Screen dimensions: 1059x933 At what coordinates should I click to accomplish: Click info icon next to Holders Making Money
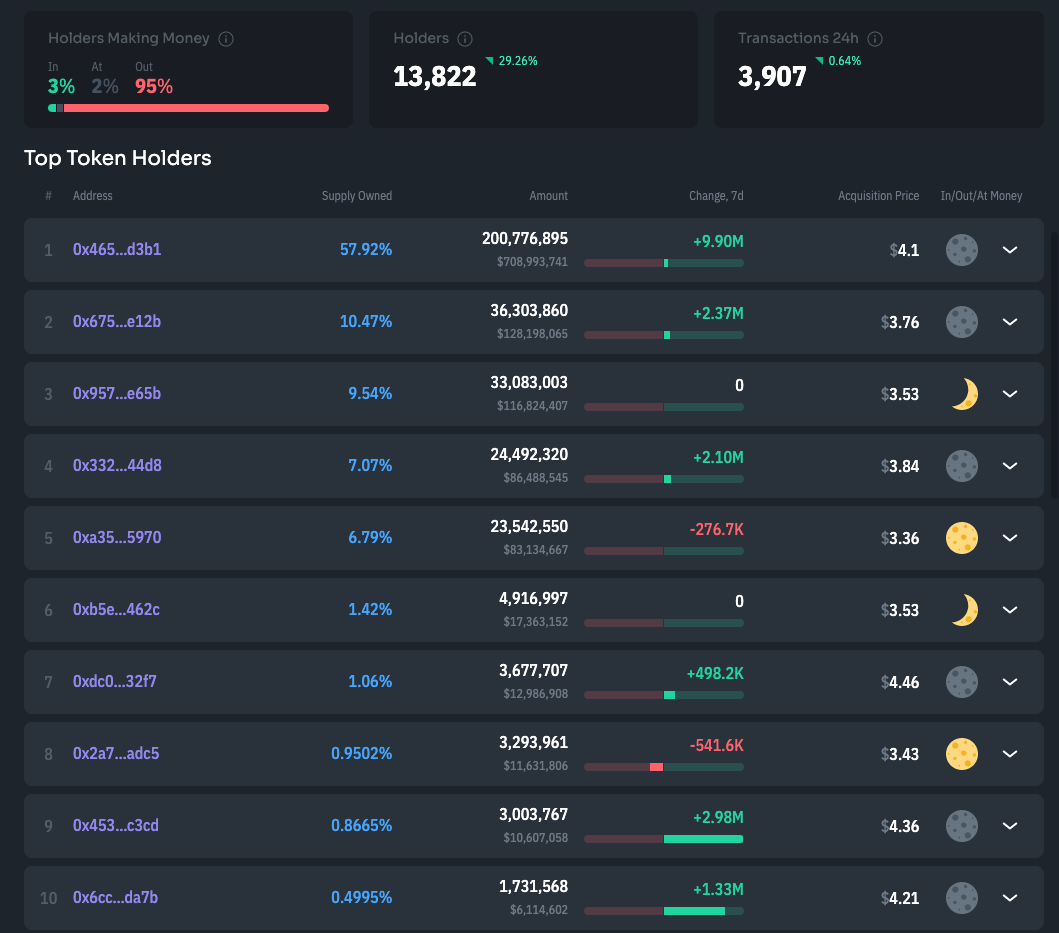226,39
